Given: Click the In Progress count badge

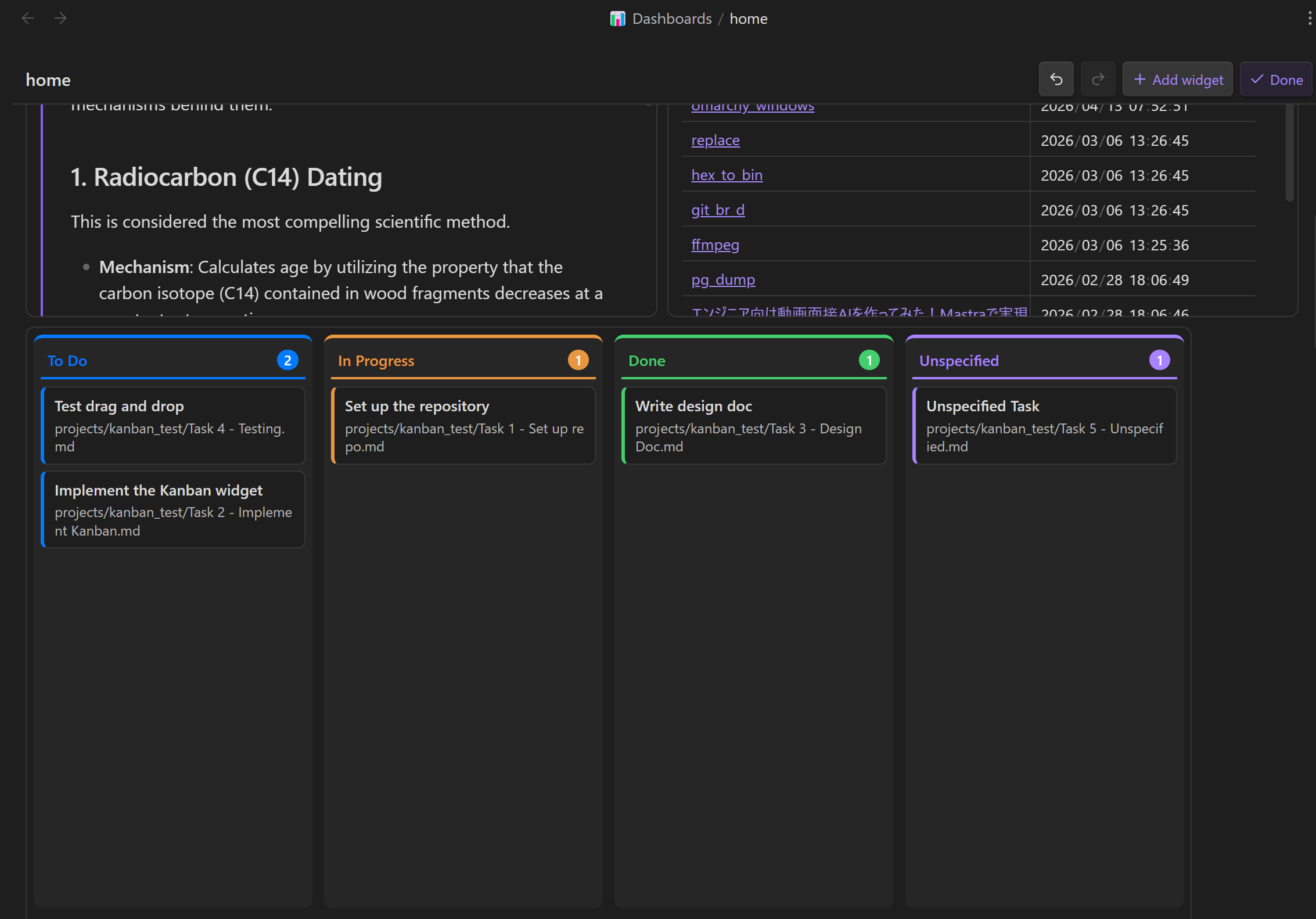Looking at the screenshot, I should pos(578,360).
